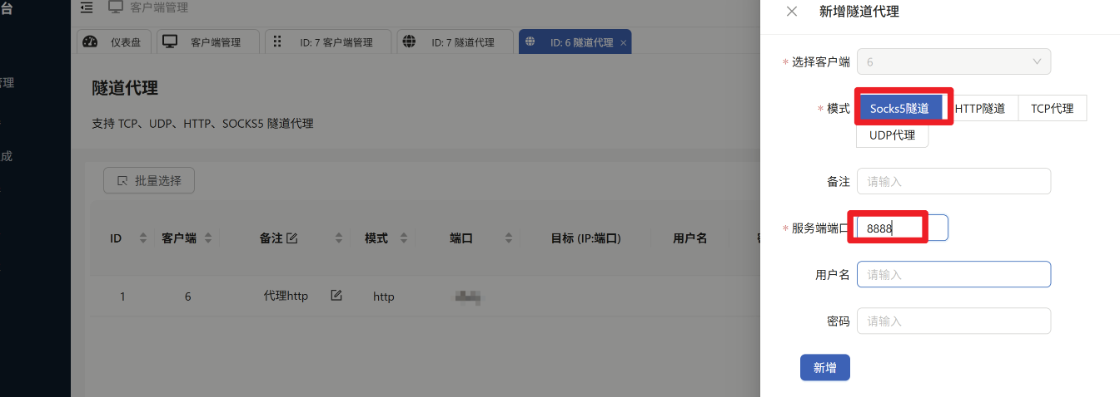Choose TCP代理 mode option
Image resolution: width=1120 pixels, height=397 pixels.
pos(1052,109)
